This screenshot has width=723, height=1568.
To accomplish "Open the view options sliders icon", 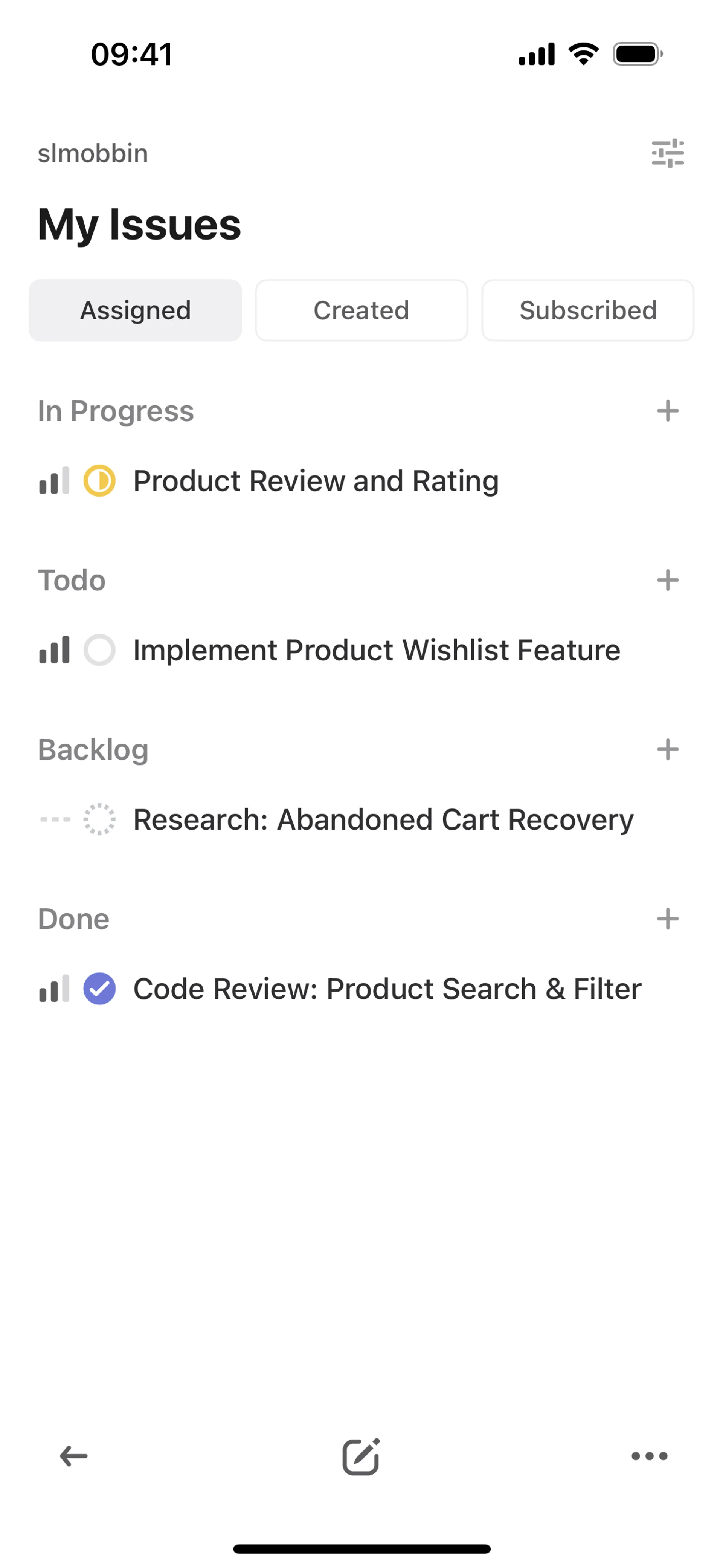I will pyautogui.click(x=668, y=153).
